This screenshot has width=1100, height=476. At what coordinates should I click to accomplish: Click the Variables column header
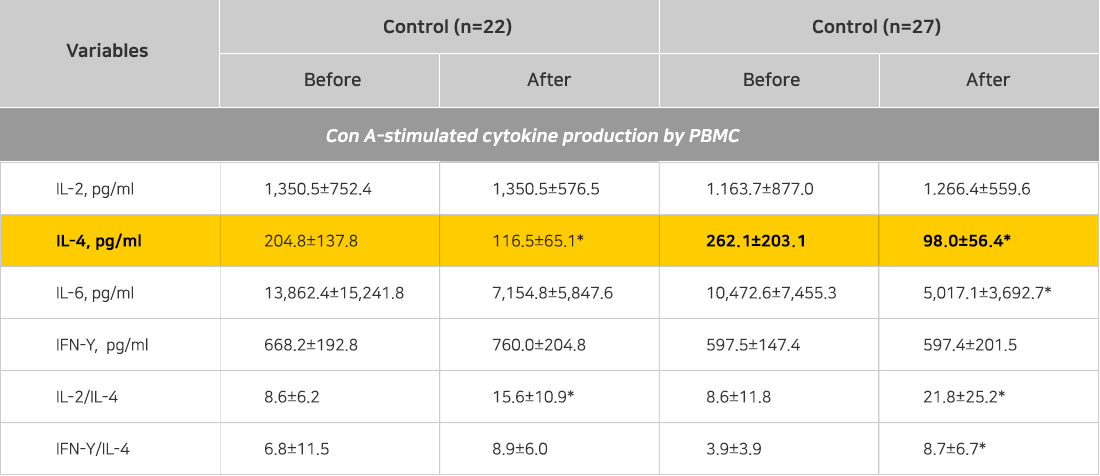pyautogui.click(x=108, y=51)
